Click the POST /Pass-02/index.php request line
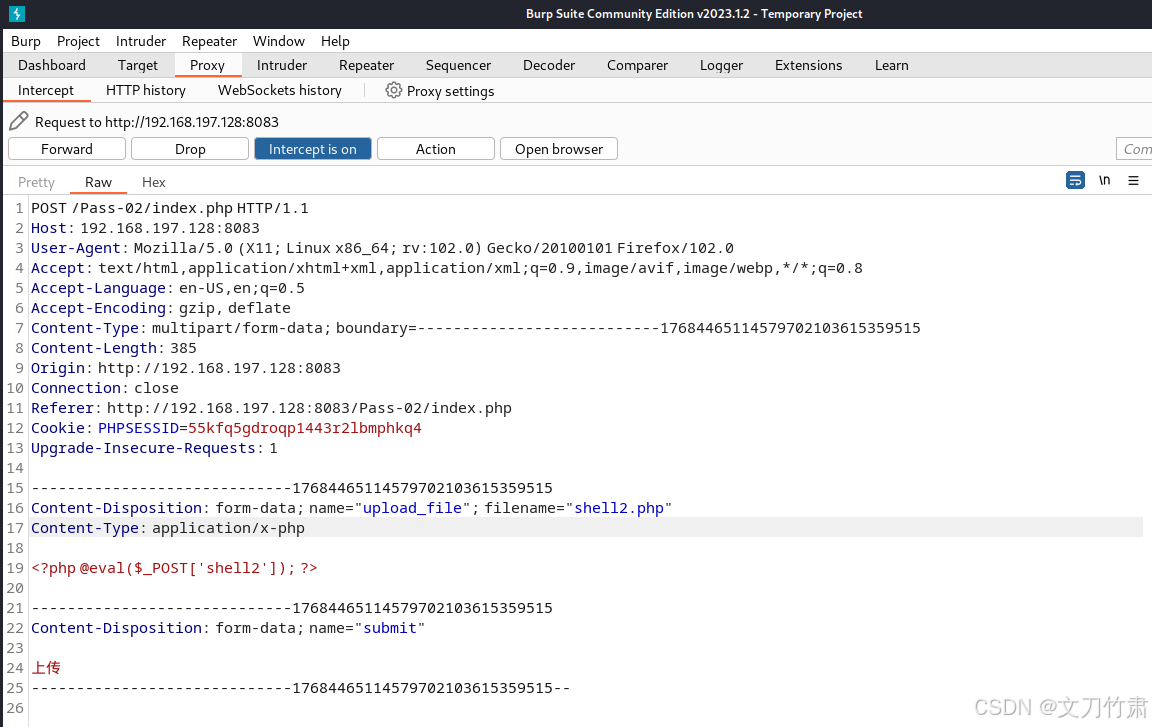 coord(170,208)
